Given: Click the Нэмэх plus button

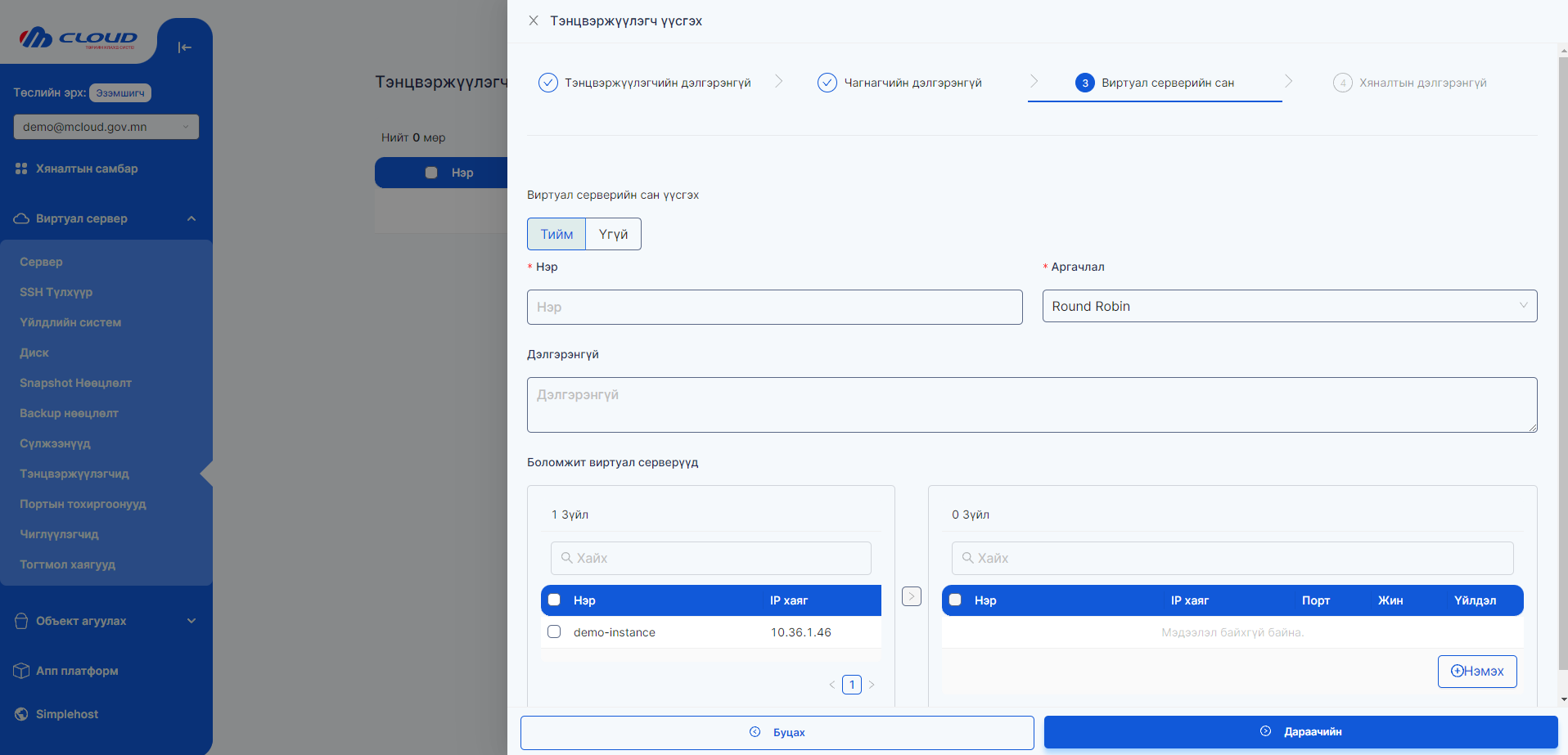Looking at the screenshot, I should tap(1476, 671).
